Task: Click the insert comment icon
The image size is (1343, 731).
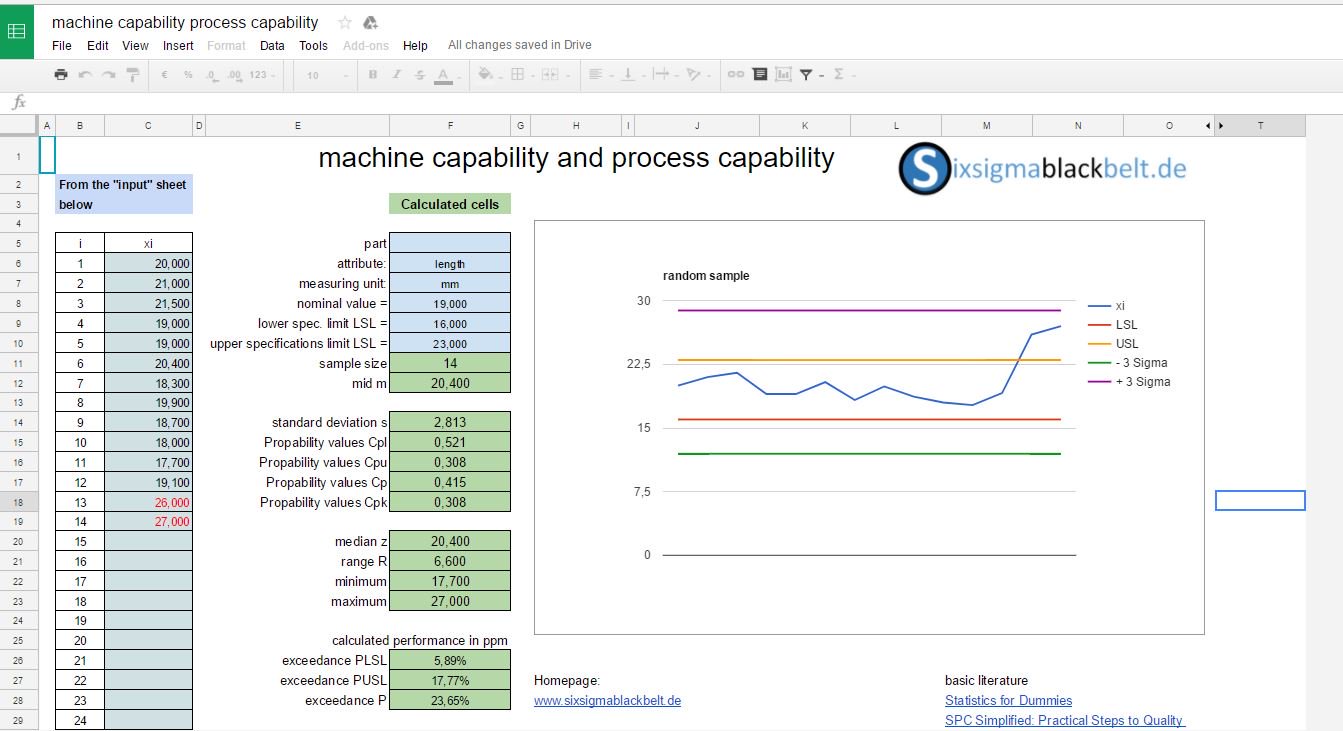Action: click(760, 74)
